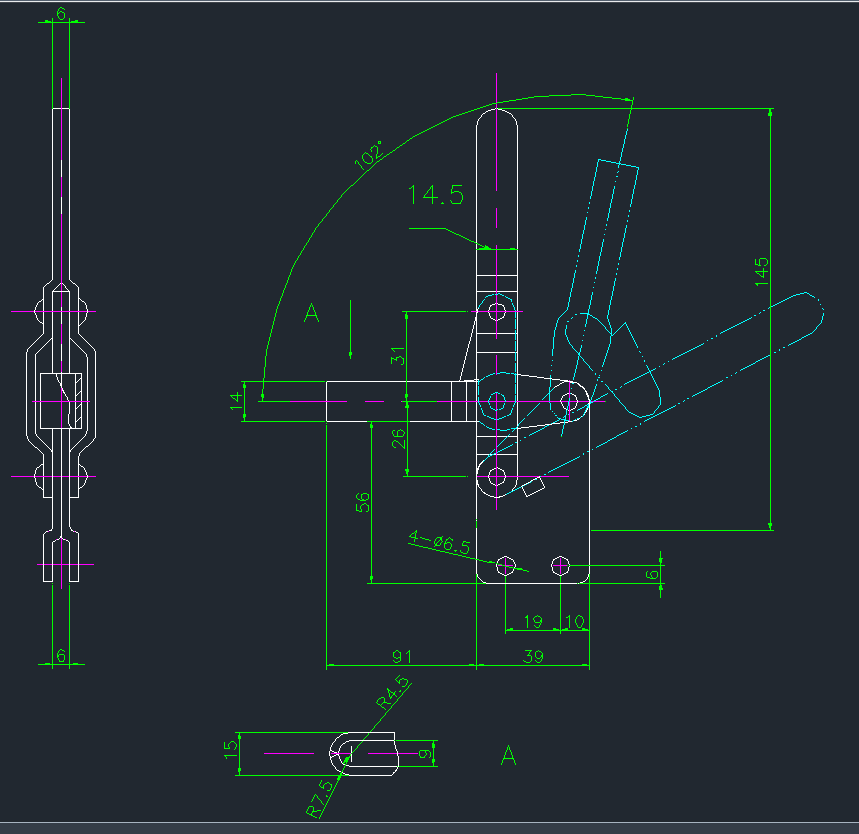Select the 26 vertical dimension value
This screenshot has width=859, height=834.
pos(398,438)
